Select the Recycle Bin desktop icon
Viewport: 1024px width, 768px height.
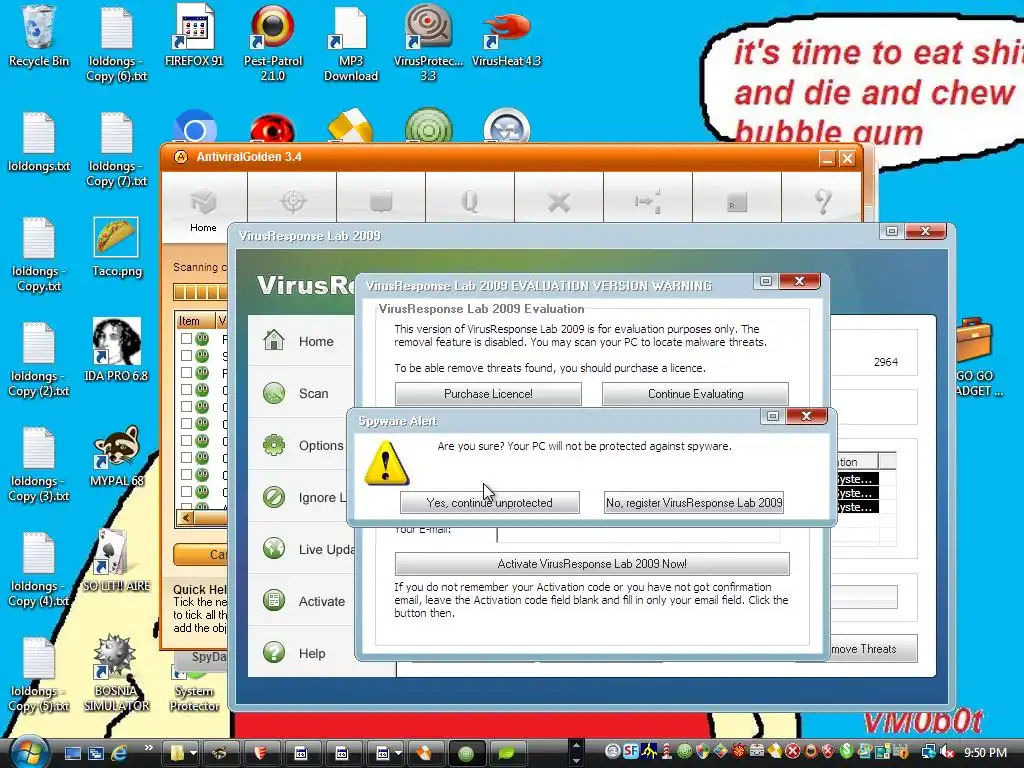pyautogui.click(x=39, y=36)
